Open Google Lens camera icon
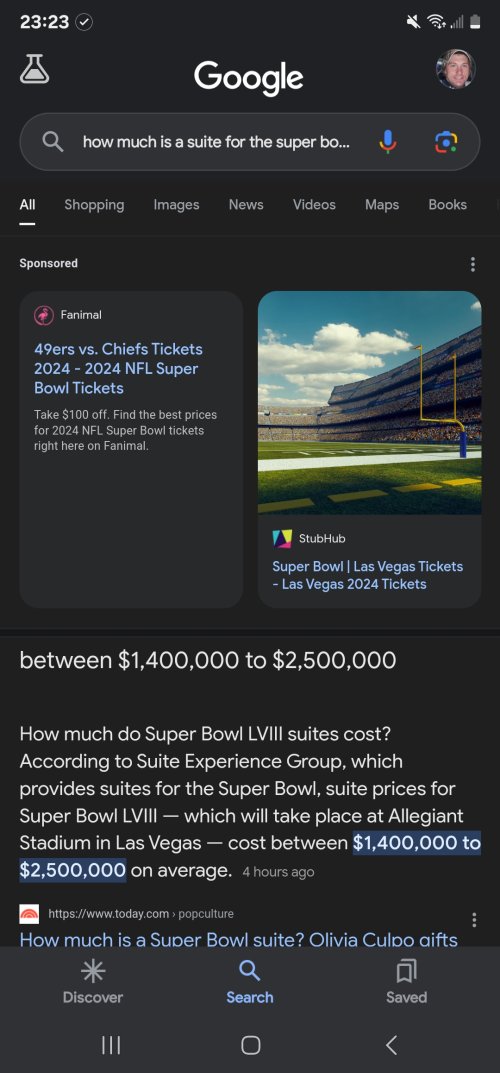The image size is (500, 1073). [446, 142]
